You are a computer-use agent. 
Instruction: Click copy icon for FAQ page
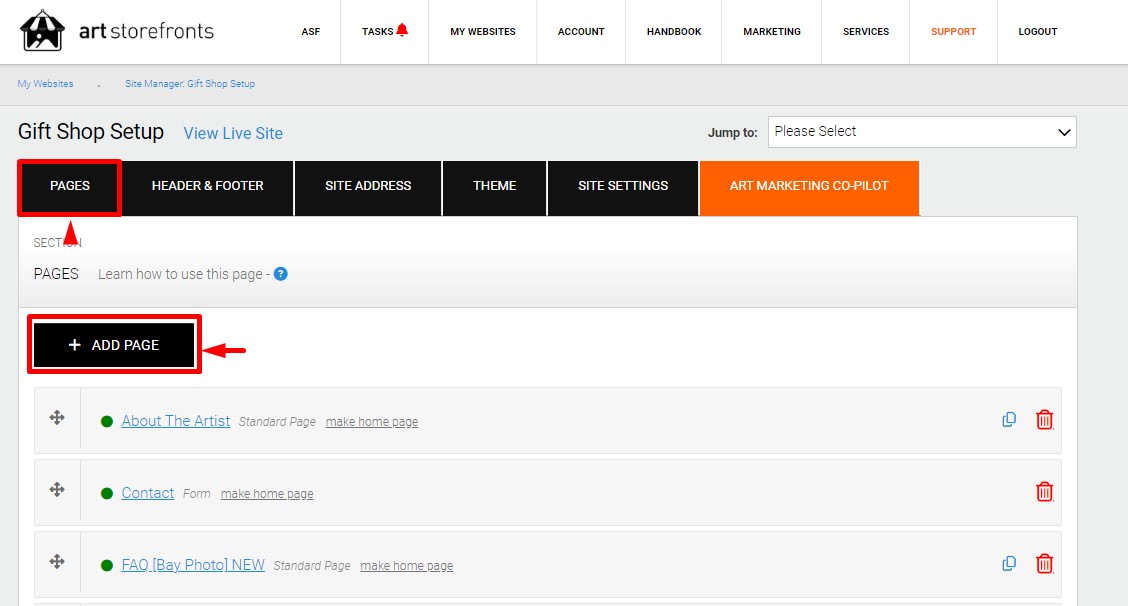point(1009,564)
